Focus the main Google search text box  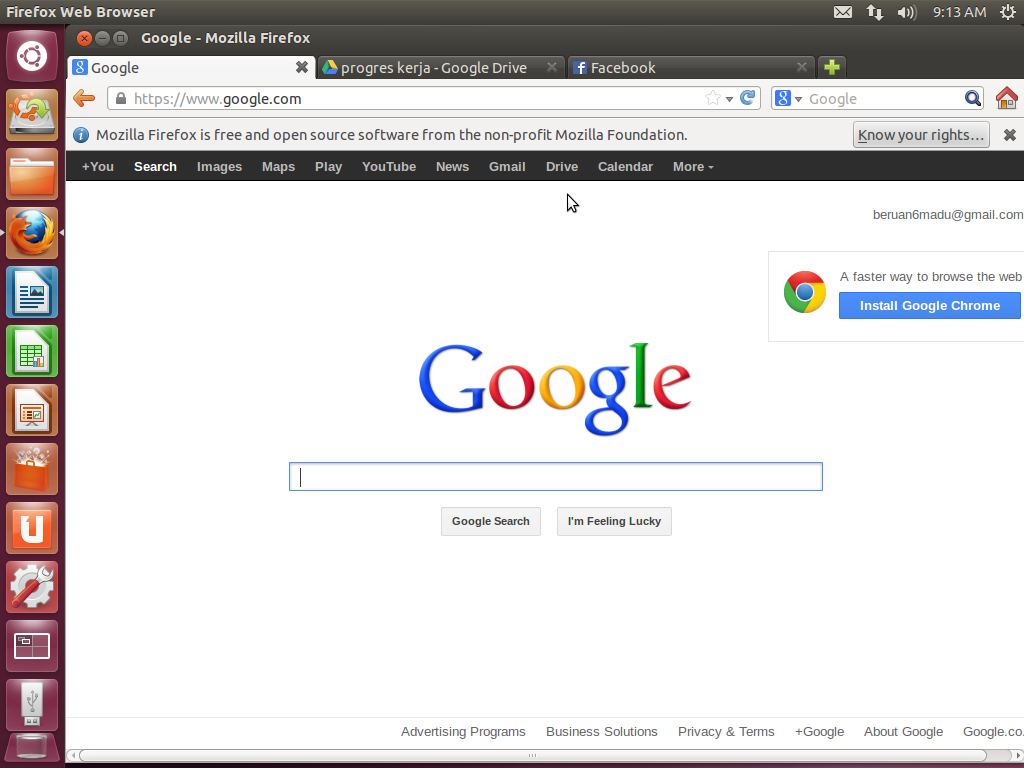(556, 477)
